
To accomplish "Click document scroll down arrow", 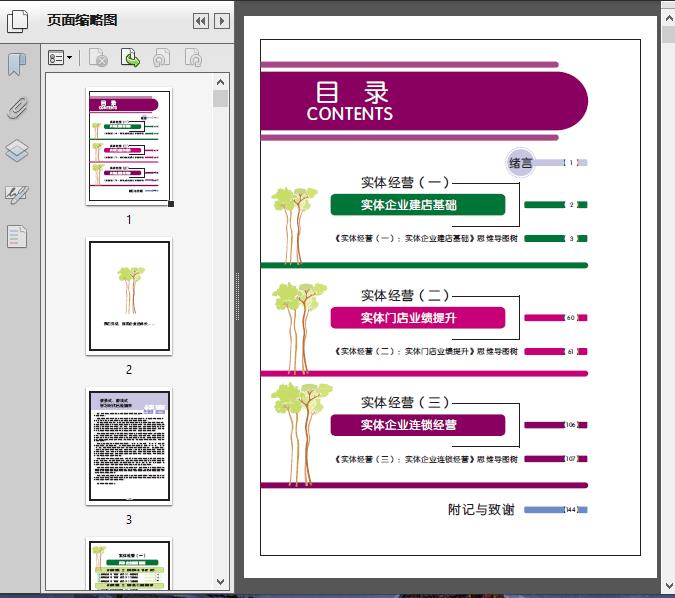I will [669, 586].
